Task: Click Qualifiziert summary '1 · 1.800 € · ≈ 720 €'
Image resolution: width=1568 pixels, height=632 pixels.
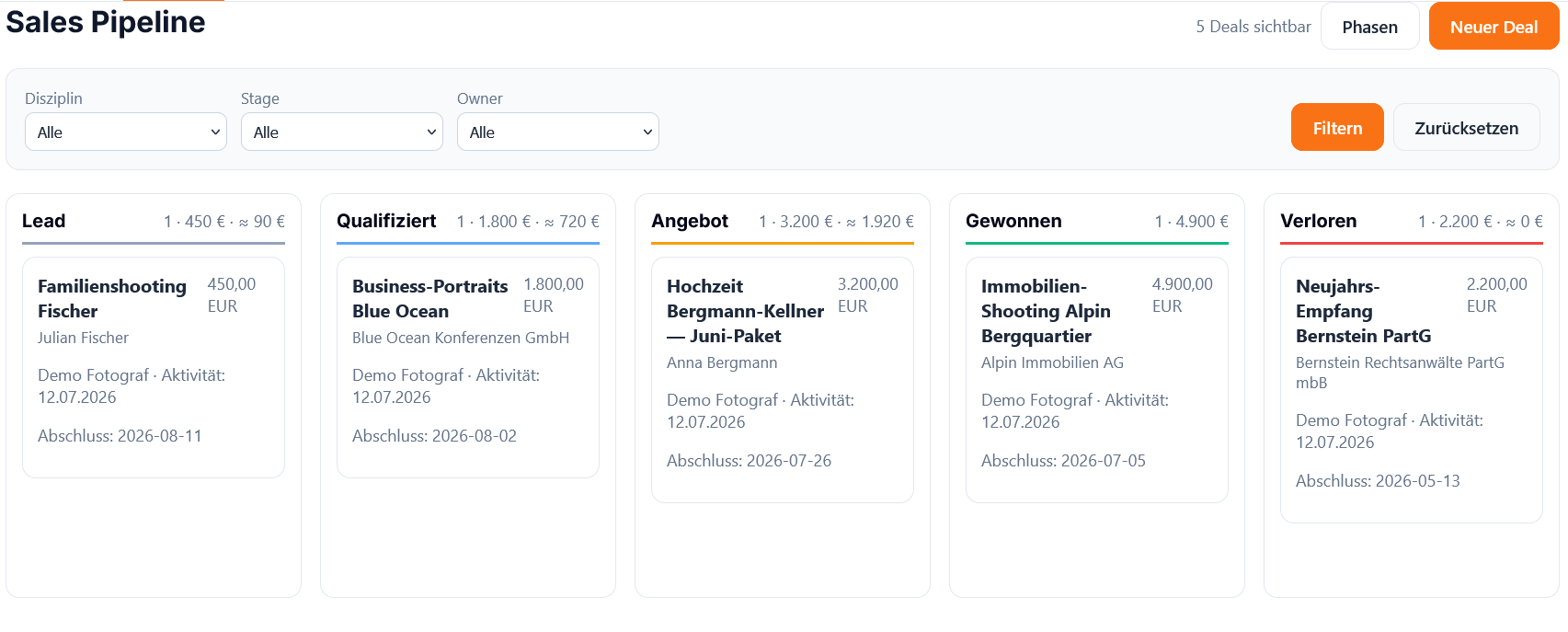Action: click(528, 222)
